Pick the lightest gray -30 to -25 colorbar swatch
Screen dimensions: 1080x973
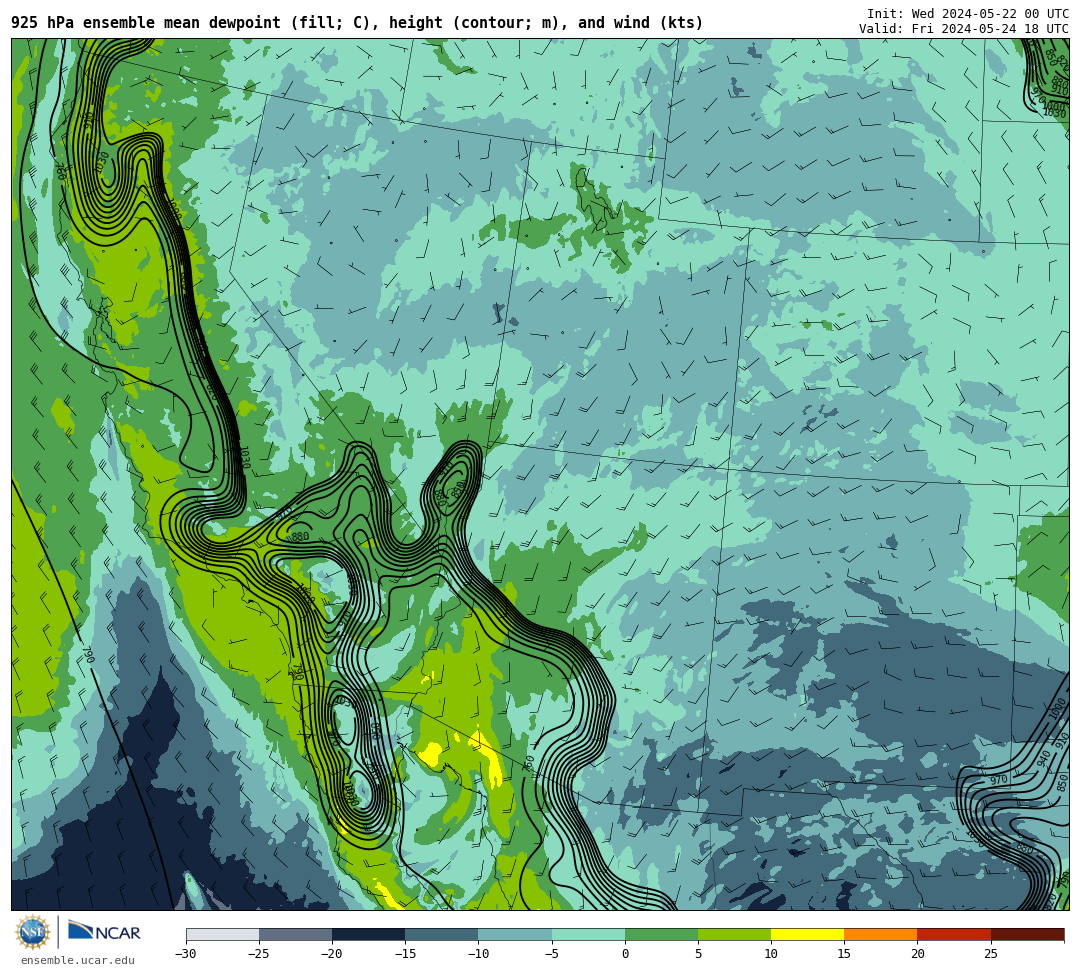pyautogui.click(x=222, y=934)
